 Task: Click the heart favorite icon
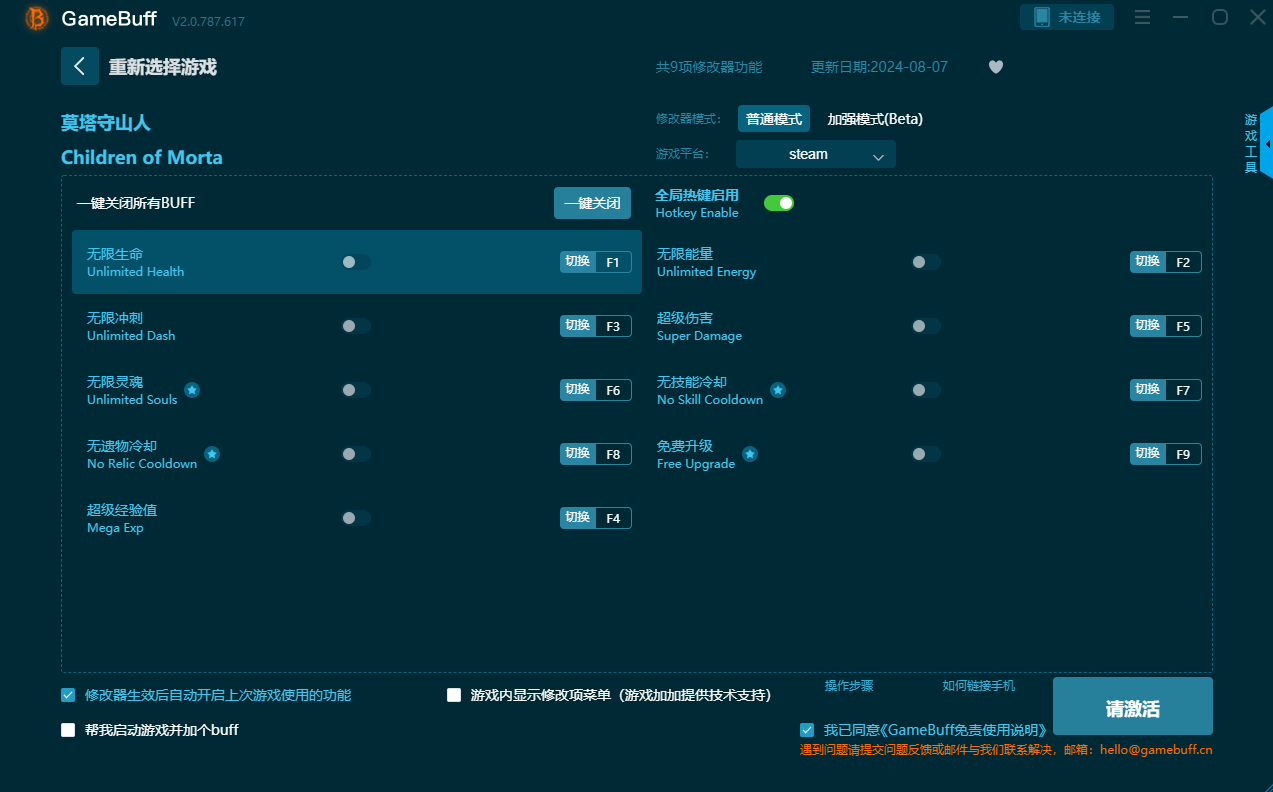tap(995, 67)
